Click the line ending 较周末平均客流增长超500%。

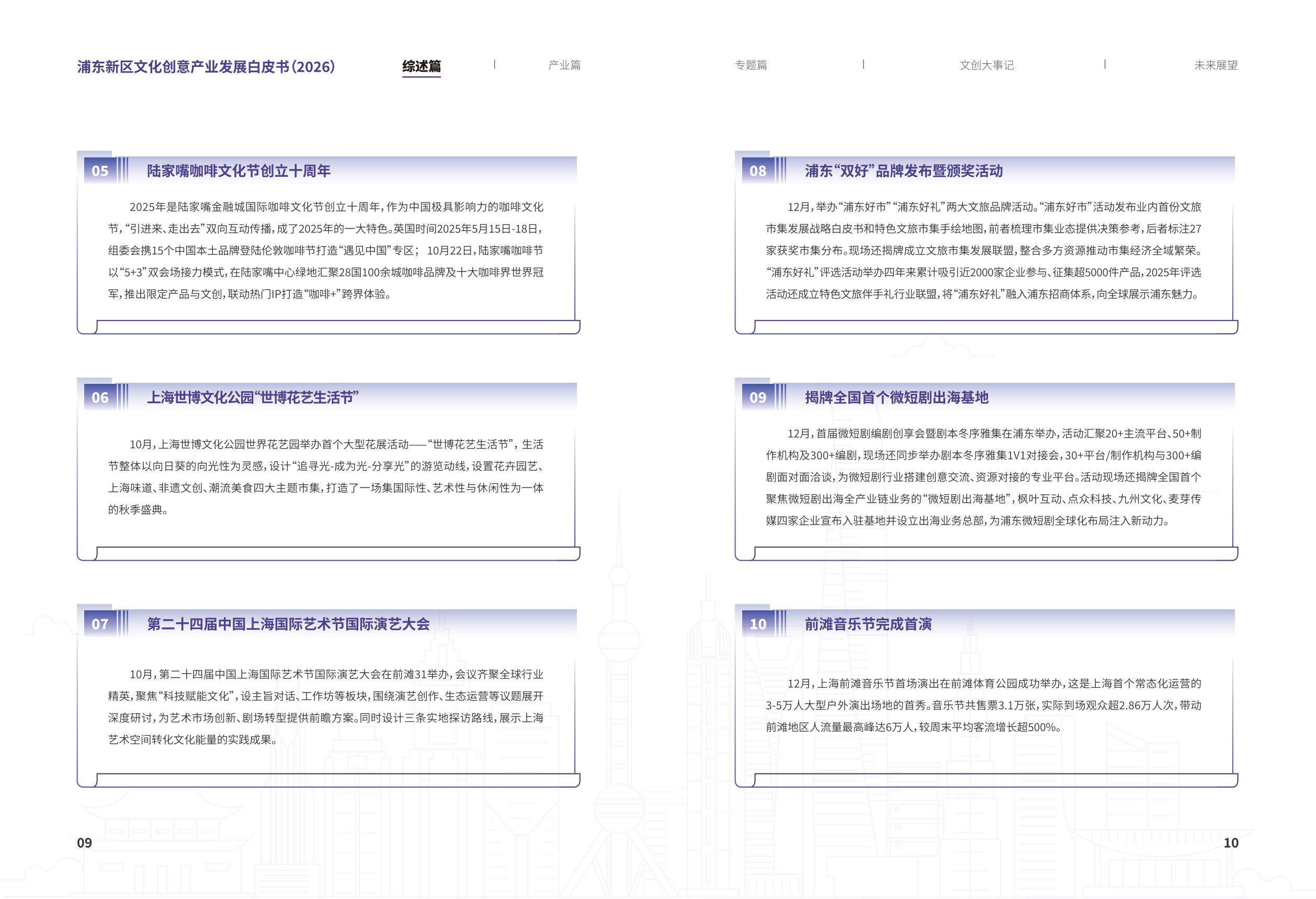pyautogui.click(x=913, y=727)
